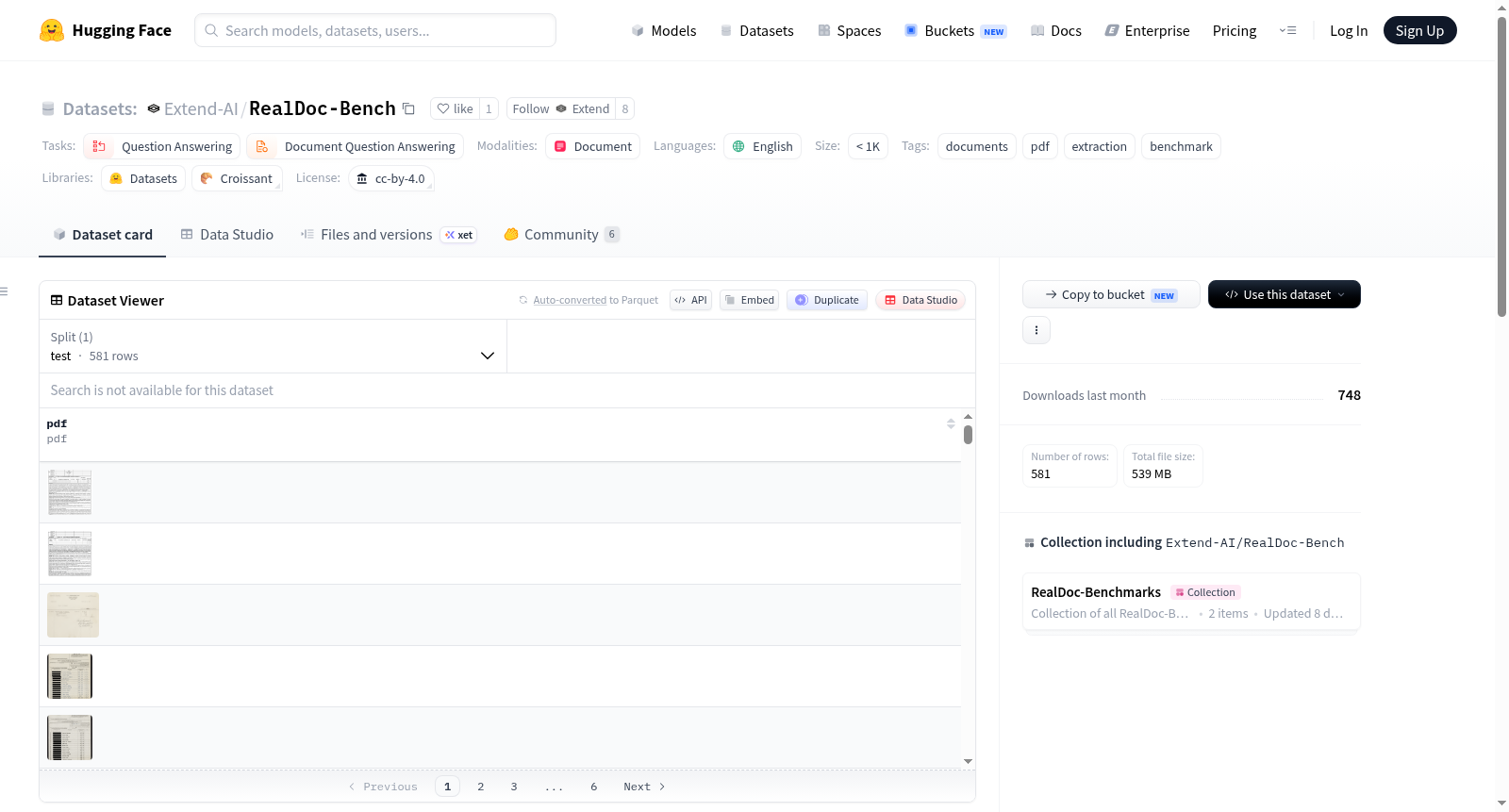Click the Sign Up button
This screenshot has height=812, width=1509.
pos(1419,30)
